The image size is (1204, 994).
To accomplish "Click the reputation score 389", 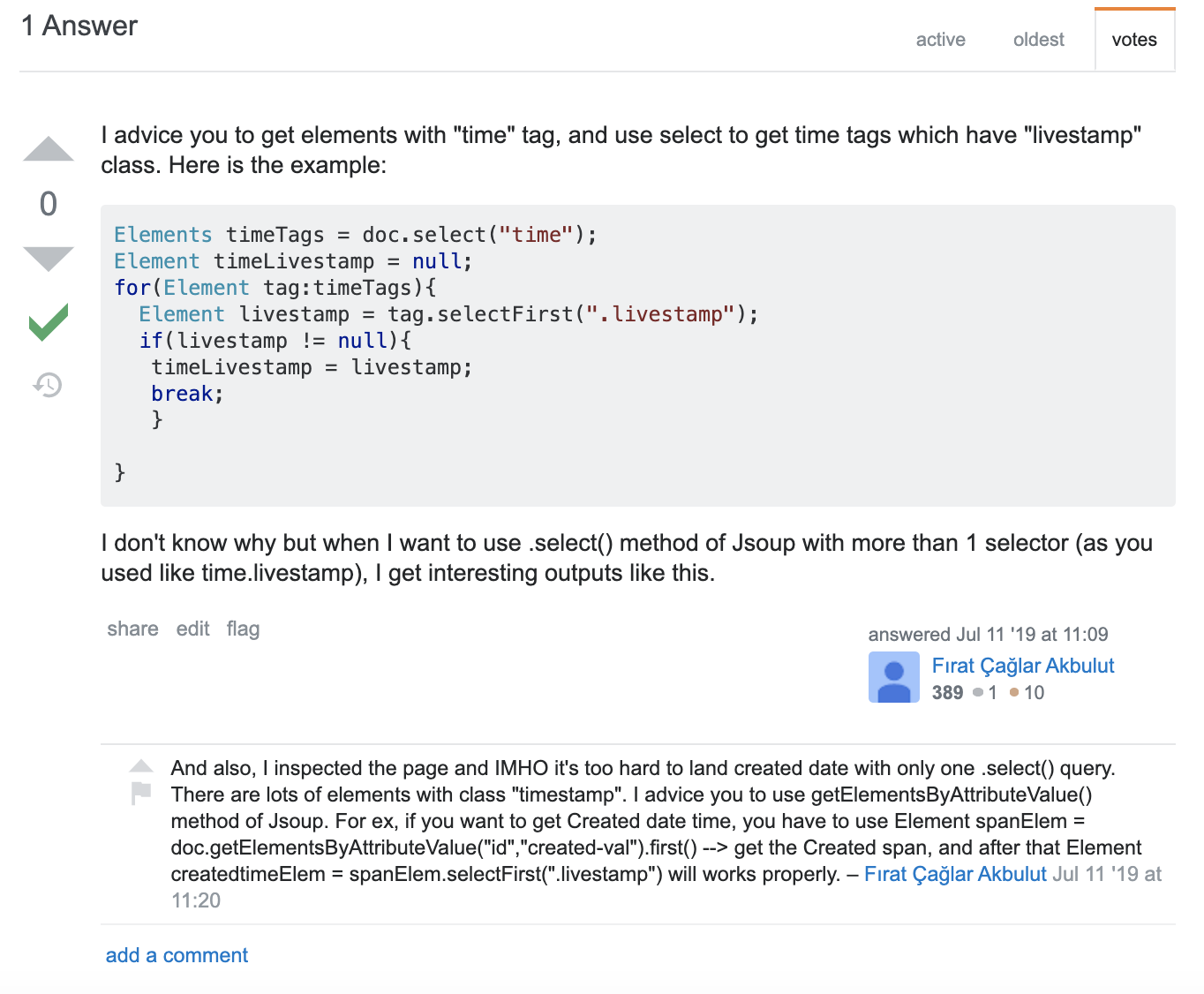I will [x=947, y=693].
